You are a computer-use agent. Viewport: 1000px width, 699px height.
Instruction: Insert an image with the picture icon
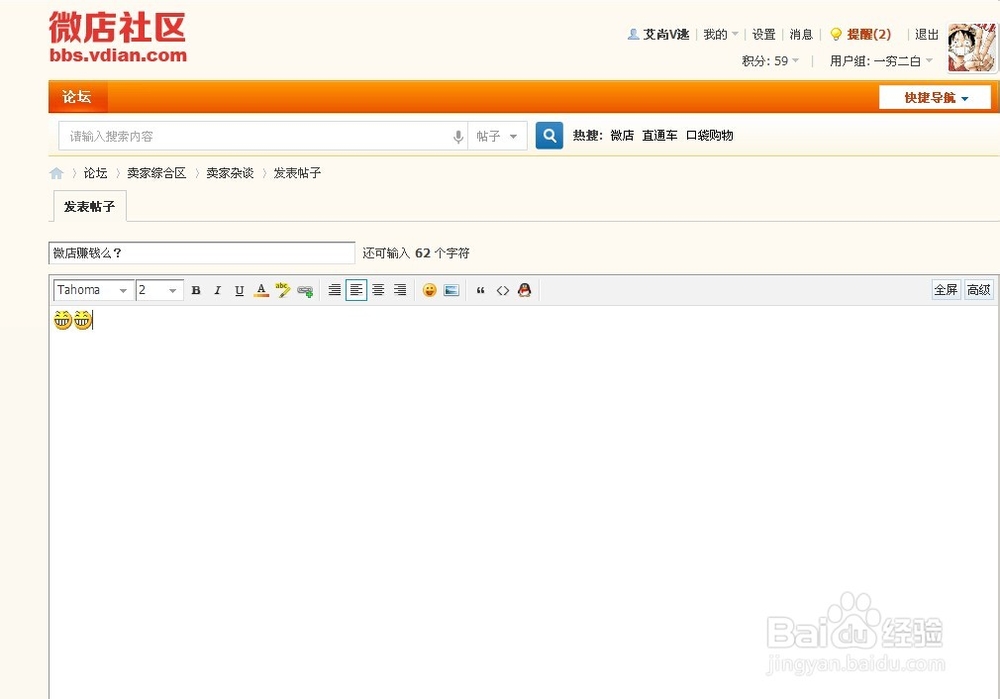pyautogui.click(x=452, y=290)
